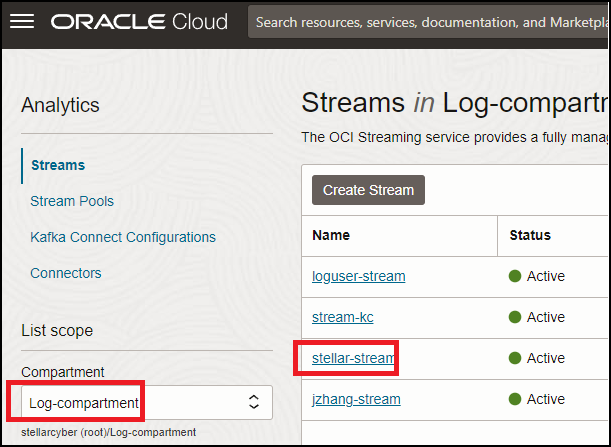Click the Status column header

(530, 235)
